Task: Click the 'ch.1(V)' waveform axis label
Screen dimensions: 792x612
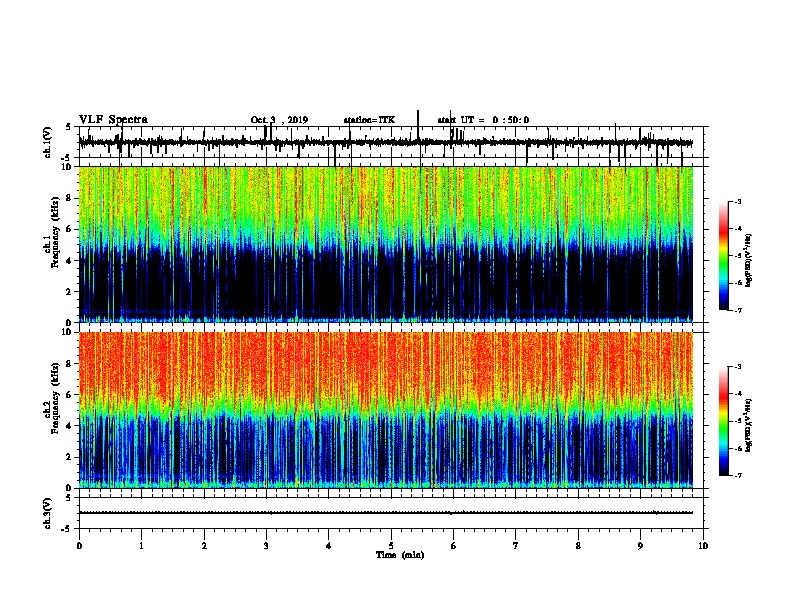Action: 48,142
